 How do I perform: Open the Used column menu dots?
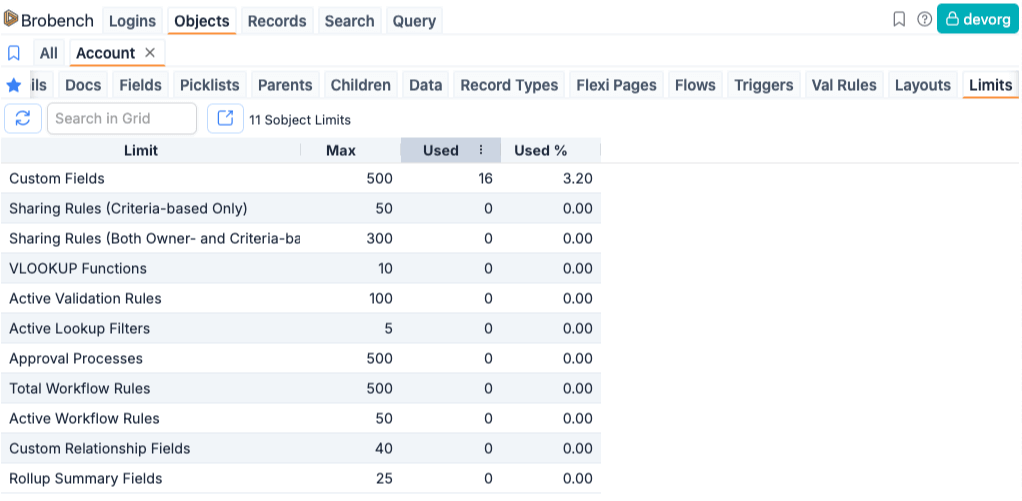point(481,150)
